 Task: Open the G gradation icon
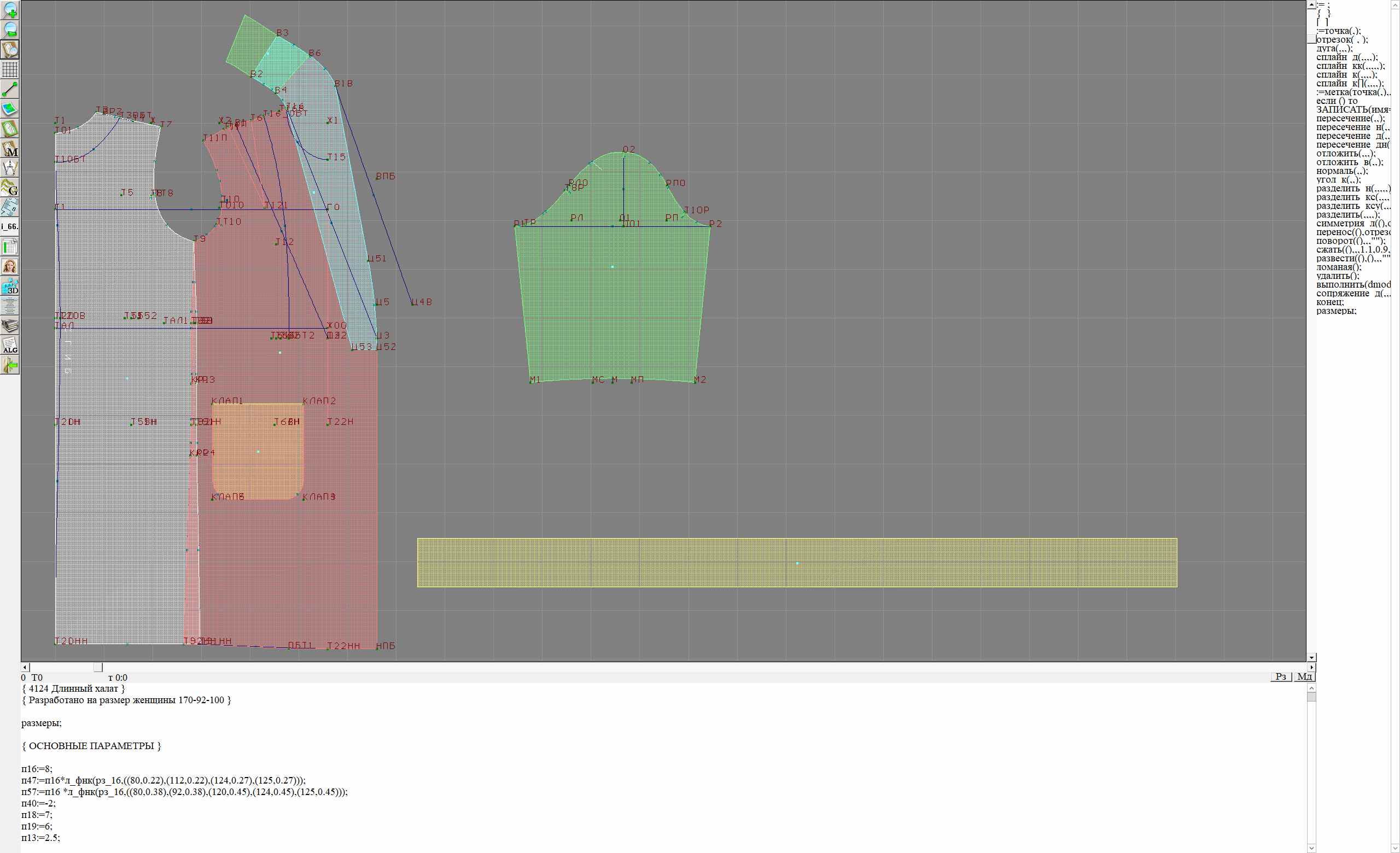tap(10, 188)
